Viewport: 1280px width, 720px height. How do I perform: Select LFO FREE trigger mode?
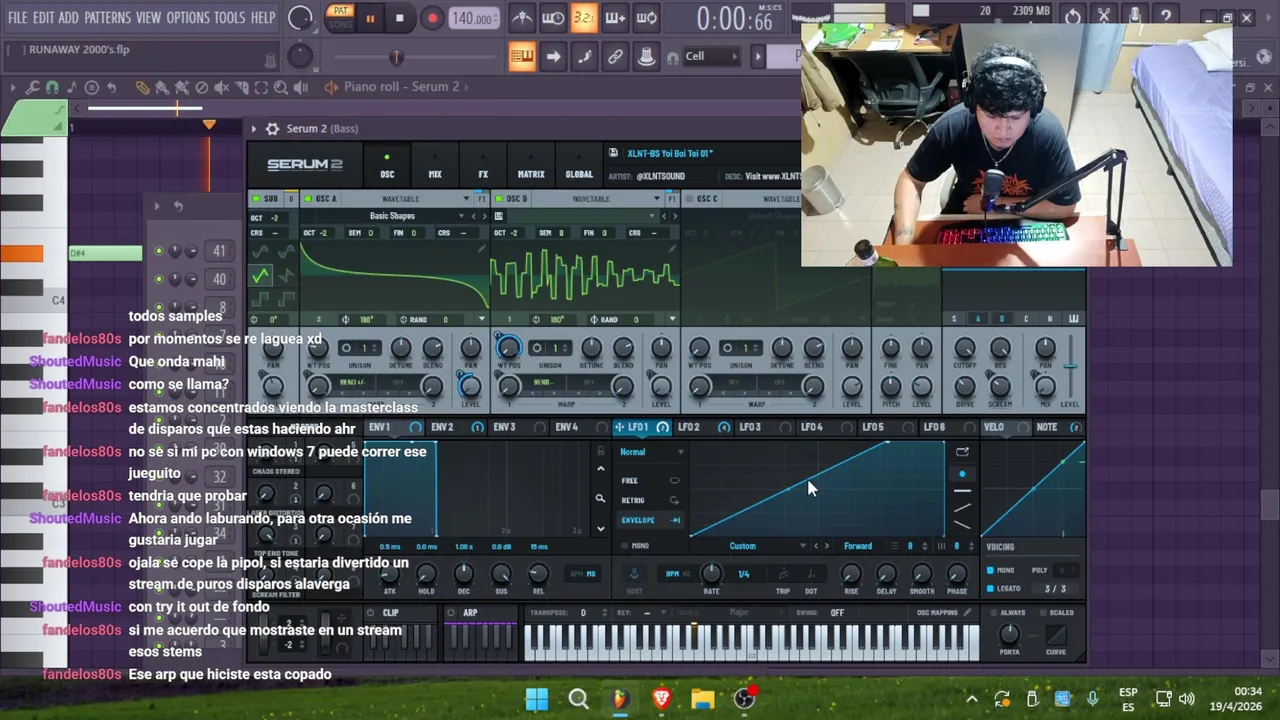[650, 480]
